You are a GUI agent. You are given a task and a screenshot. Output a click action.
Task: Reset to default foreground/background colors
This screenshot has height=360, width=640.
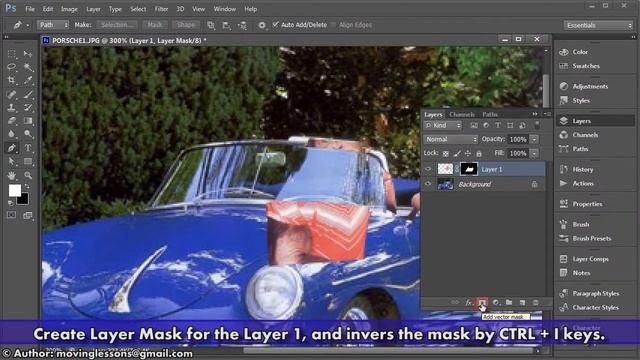pyautogui.click(x=11, y=202)
